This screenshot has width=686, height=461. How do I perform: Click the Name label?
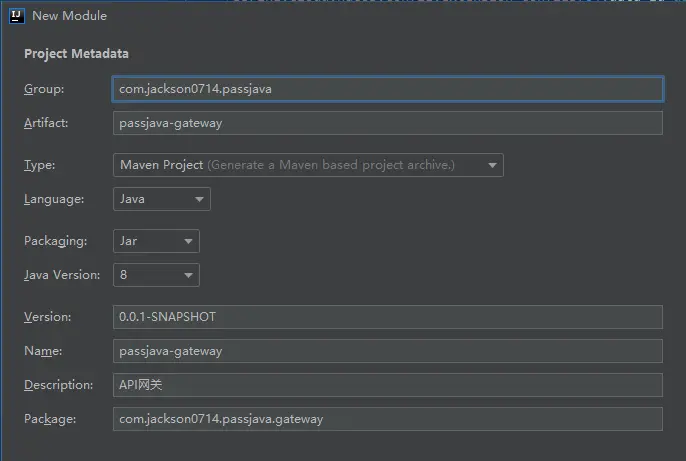click(43, 351)
